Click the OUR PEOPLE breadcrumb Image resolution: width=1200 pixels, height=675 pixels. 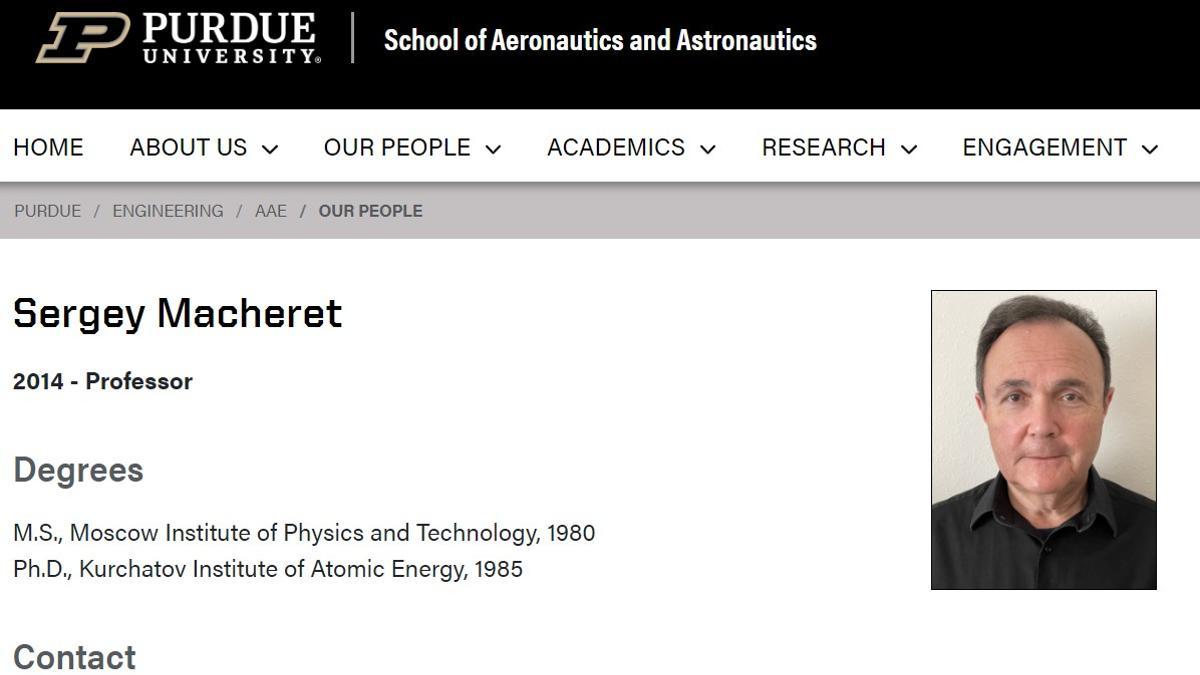coord(371,211)
